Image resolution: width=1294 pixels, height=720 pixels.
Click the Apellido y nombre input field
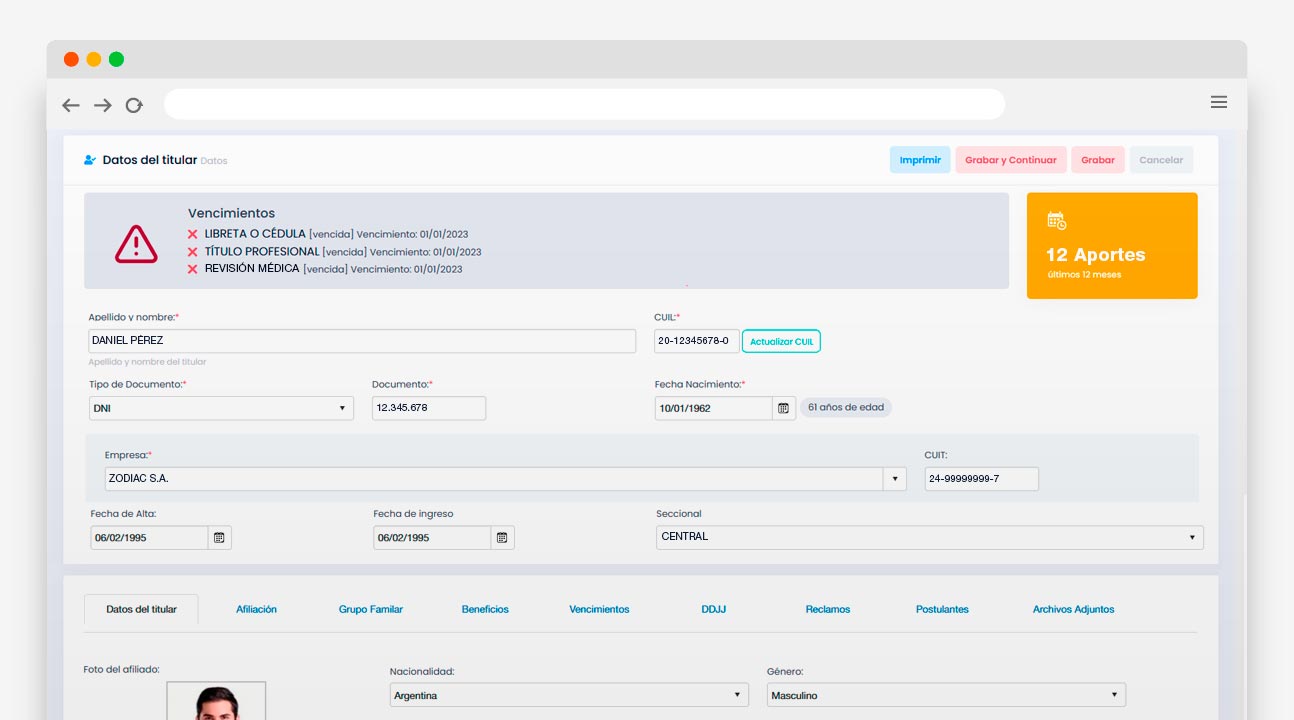click(362, 341)
